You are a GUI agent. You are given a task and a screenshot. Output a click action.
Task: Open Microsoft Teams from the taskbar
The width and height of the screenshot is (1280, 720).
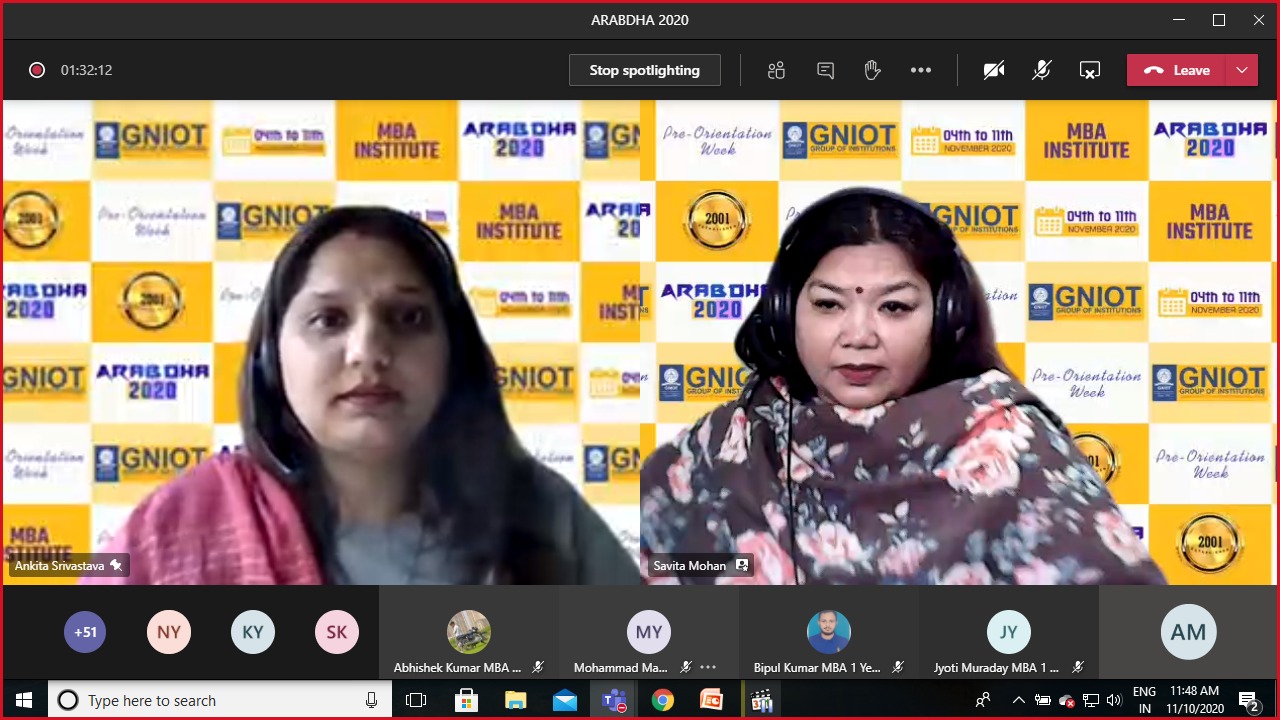coord(614,700)
